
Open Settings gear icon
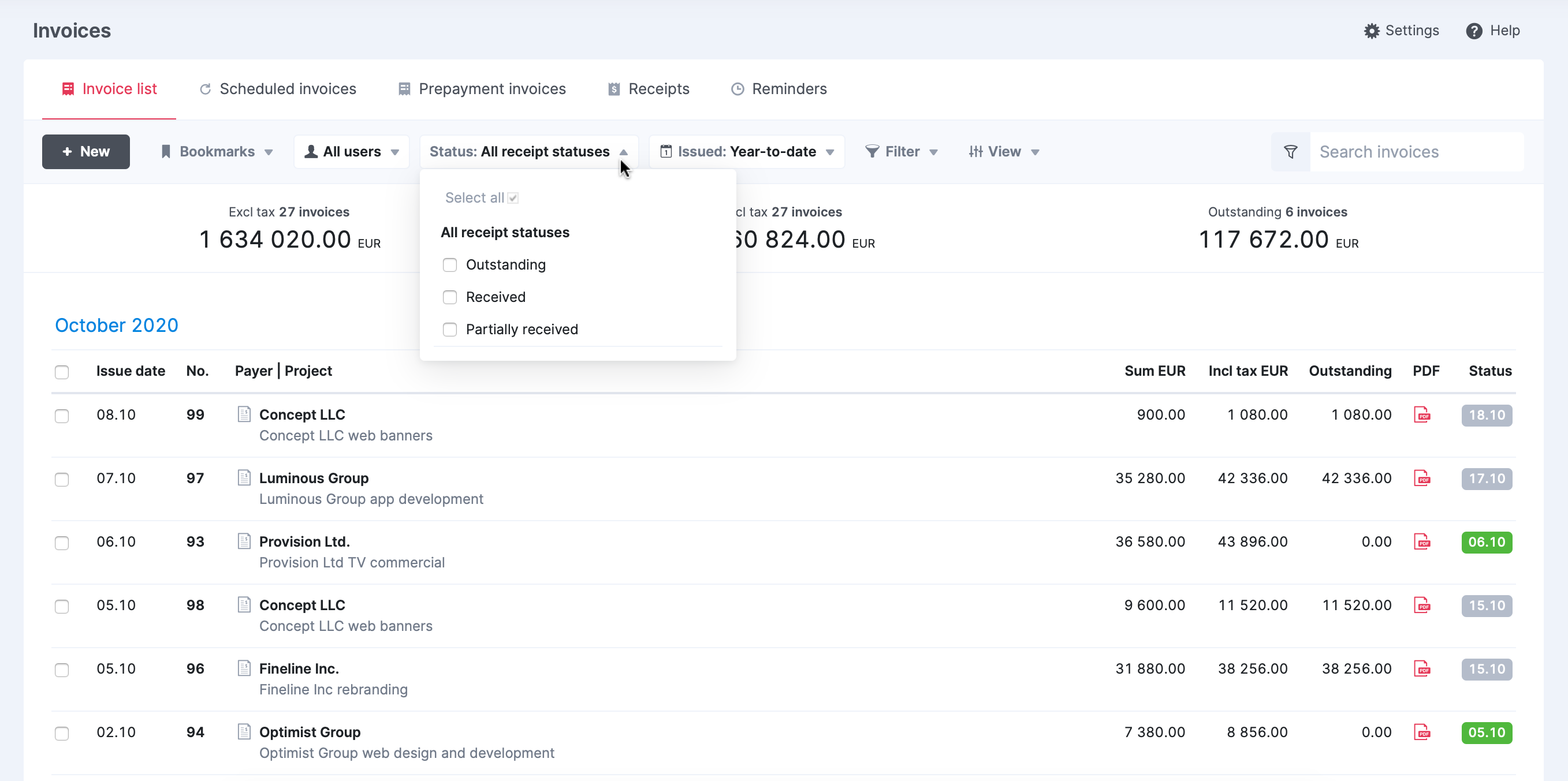(1371, 31)
